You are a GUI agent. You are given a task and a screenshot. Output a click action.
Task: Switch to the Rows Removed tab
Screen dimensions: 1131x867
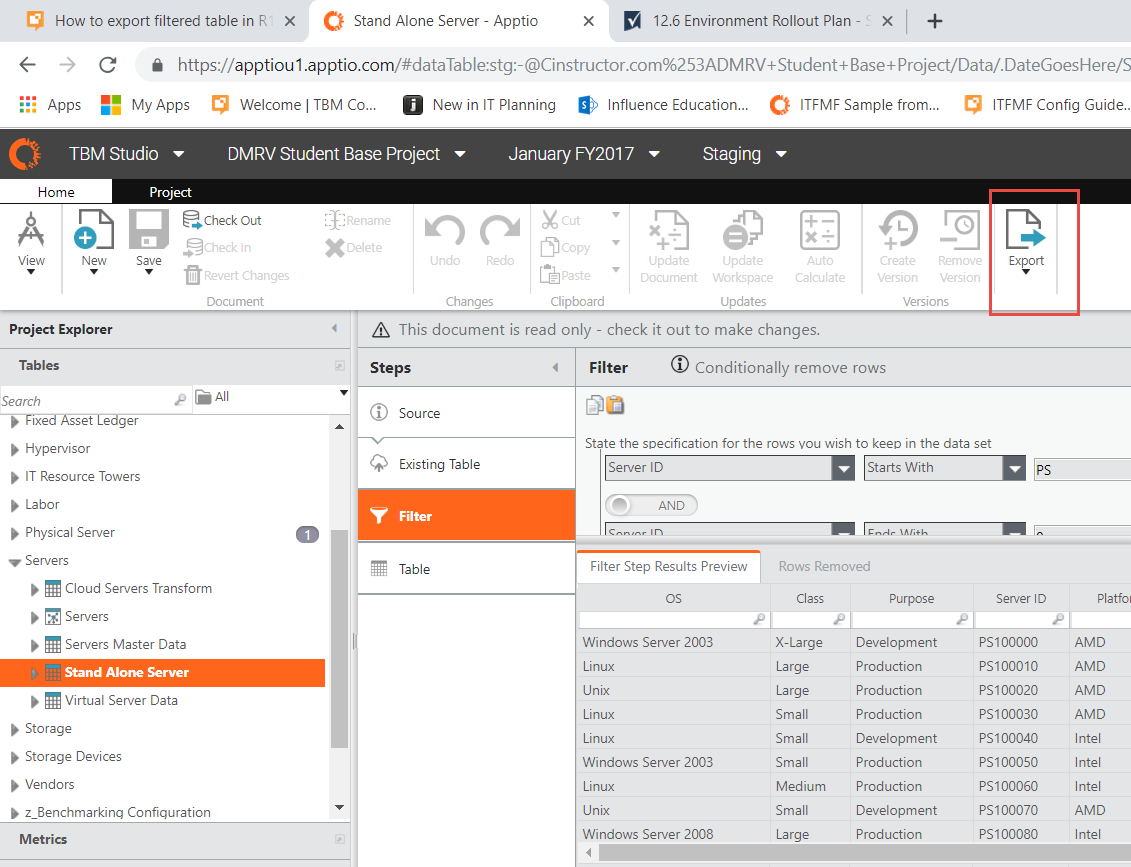click(824, 566)
